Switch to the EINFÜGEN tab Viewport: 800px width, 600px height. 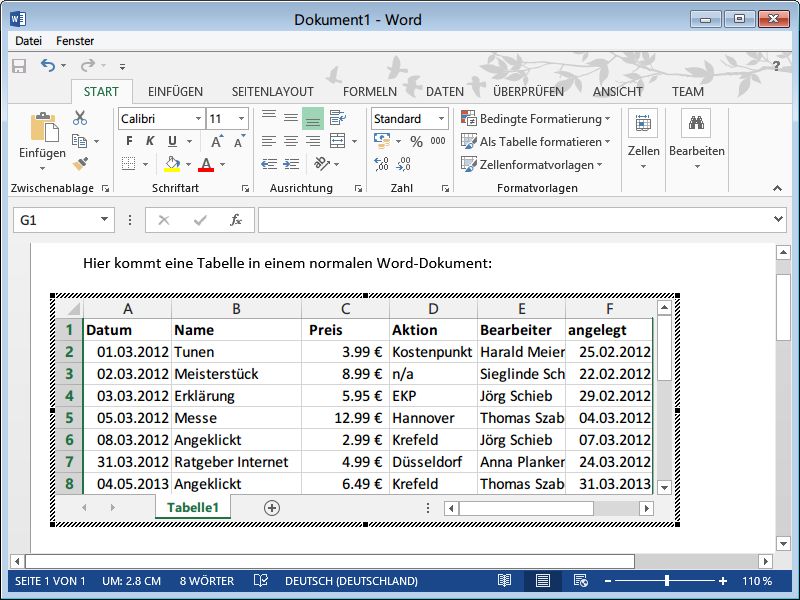[x=176, y=92]
